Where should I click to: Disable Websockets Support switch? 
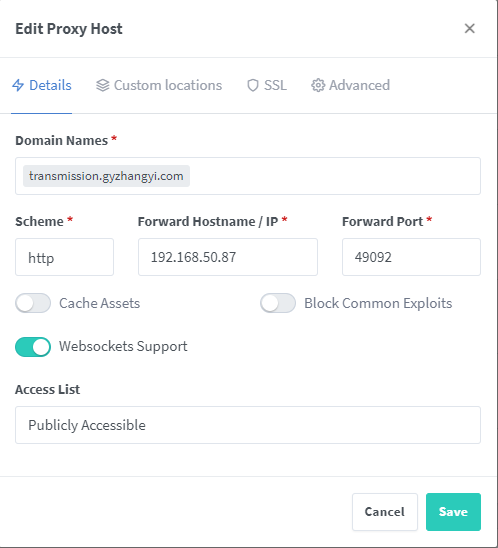(x=33, y=347)
